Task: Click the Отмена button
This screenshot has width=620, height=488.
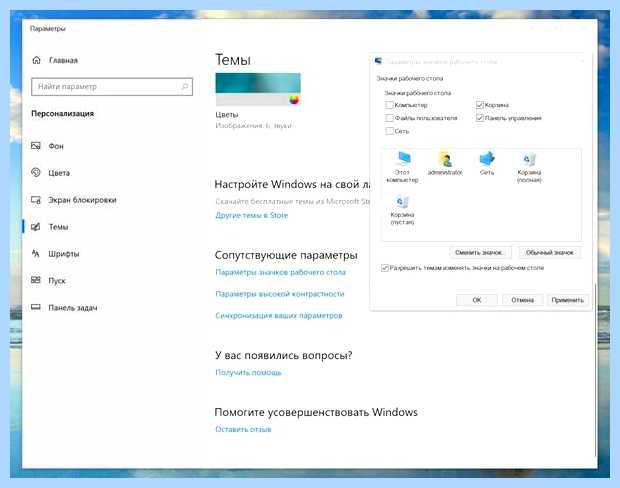Action: (523, 300)
